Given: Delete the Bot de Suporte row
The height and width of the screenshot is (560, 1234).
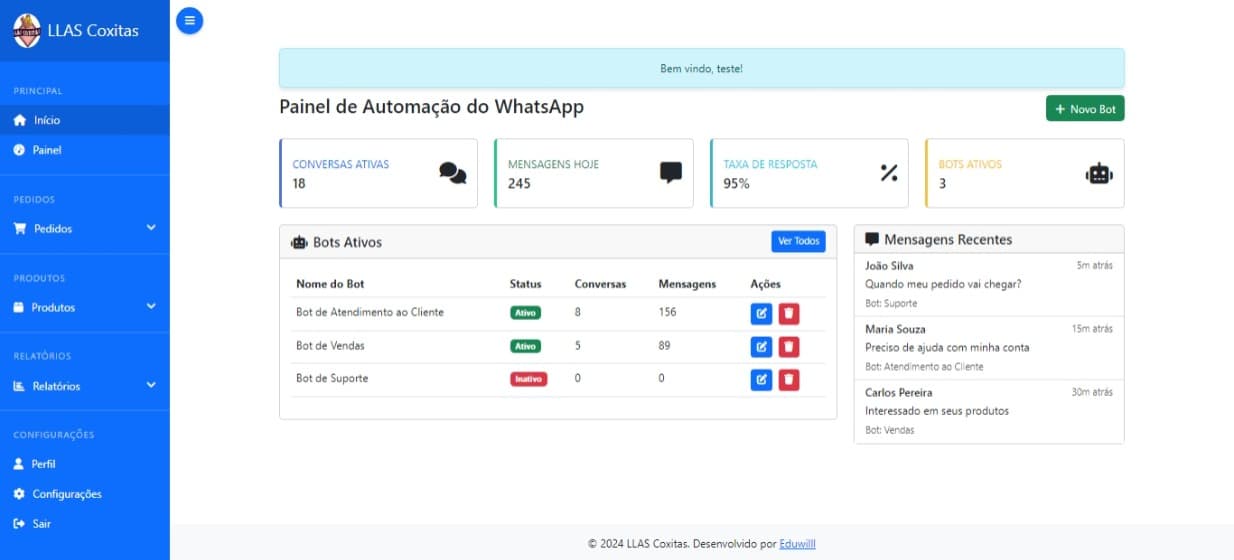Looking at the screenshot, I should click(789, 380).
